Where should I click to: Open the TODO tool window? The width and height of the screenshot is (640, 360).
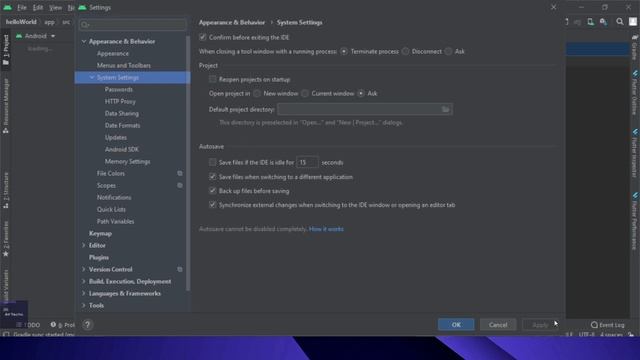pyautogui.click(x=28, y=325)
